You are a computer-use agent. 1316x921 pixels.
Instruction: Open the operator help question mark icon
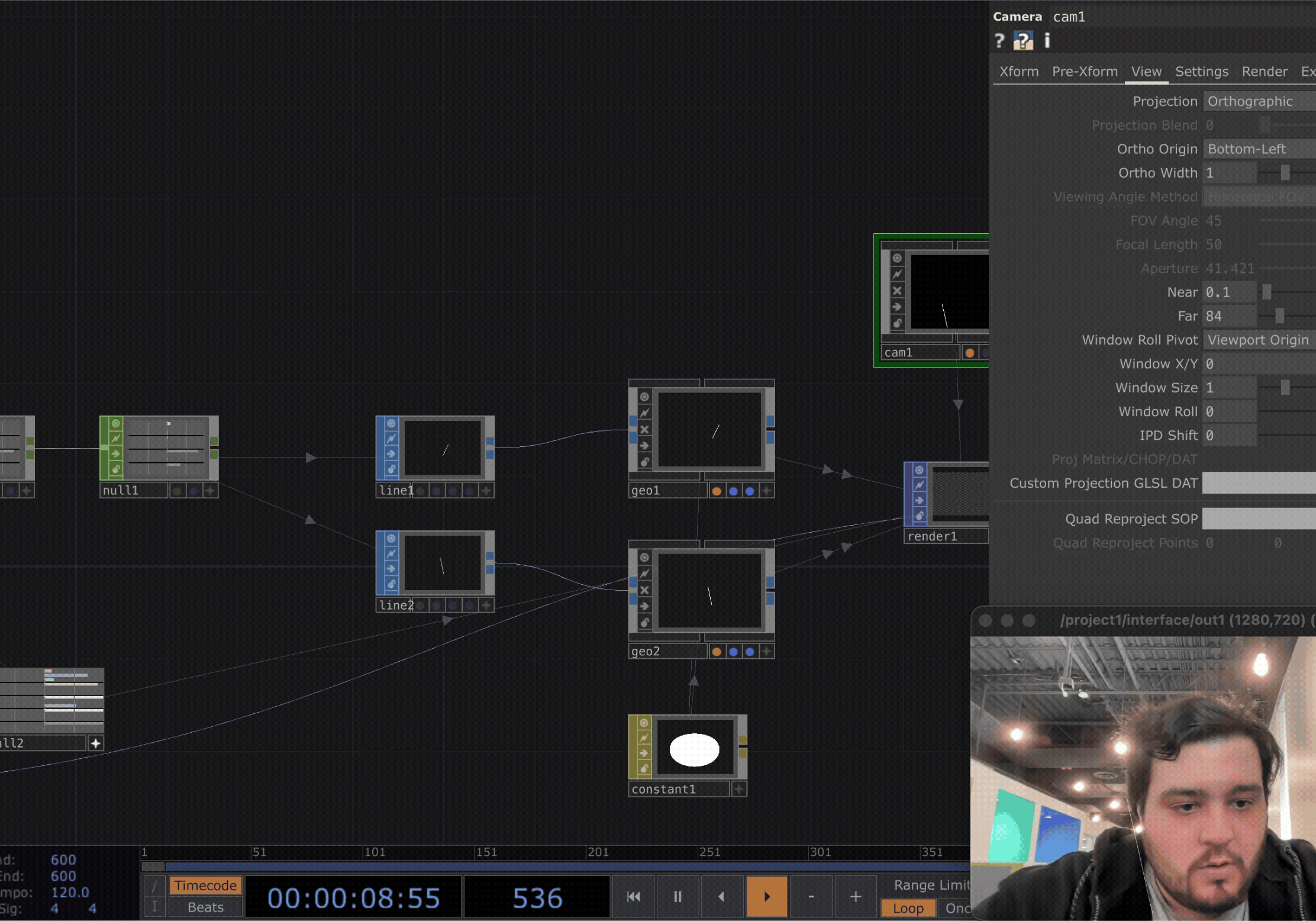click(x=999, y=41)
